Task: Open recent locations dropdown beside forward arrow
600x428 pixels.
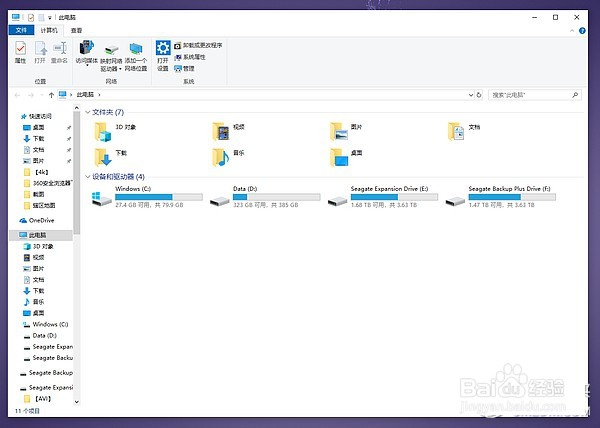Action: 42,95
